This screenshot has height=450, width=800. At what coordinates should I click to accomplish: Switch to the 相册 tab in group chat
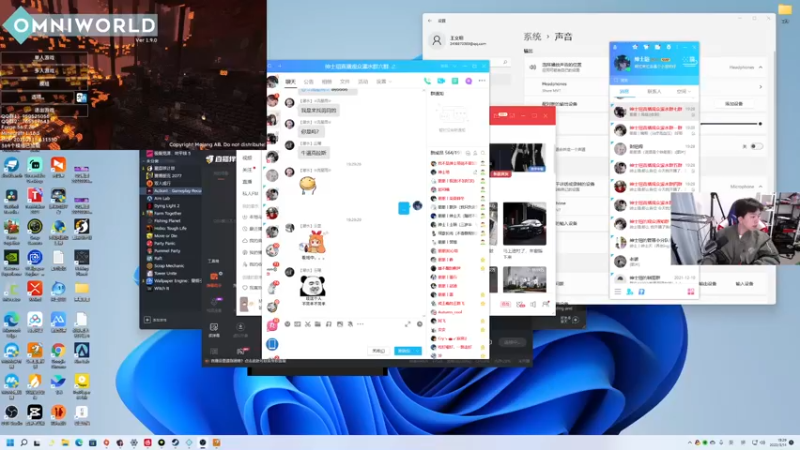point(327,82)
